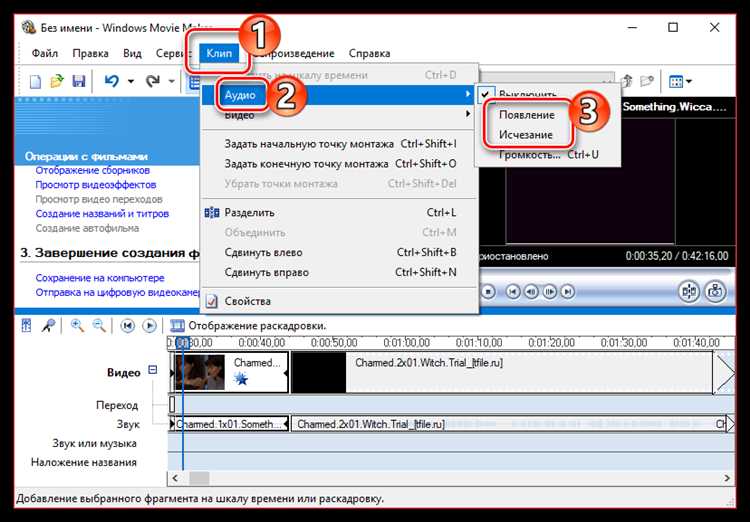Screen dimensions: 750x522
Task: Open the Redo history dropdown arrow
Action: (x=171, y=81)
